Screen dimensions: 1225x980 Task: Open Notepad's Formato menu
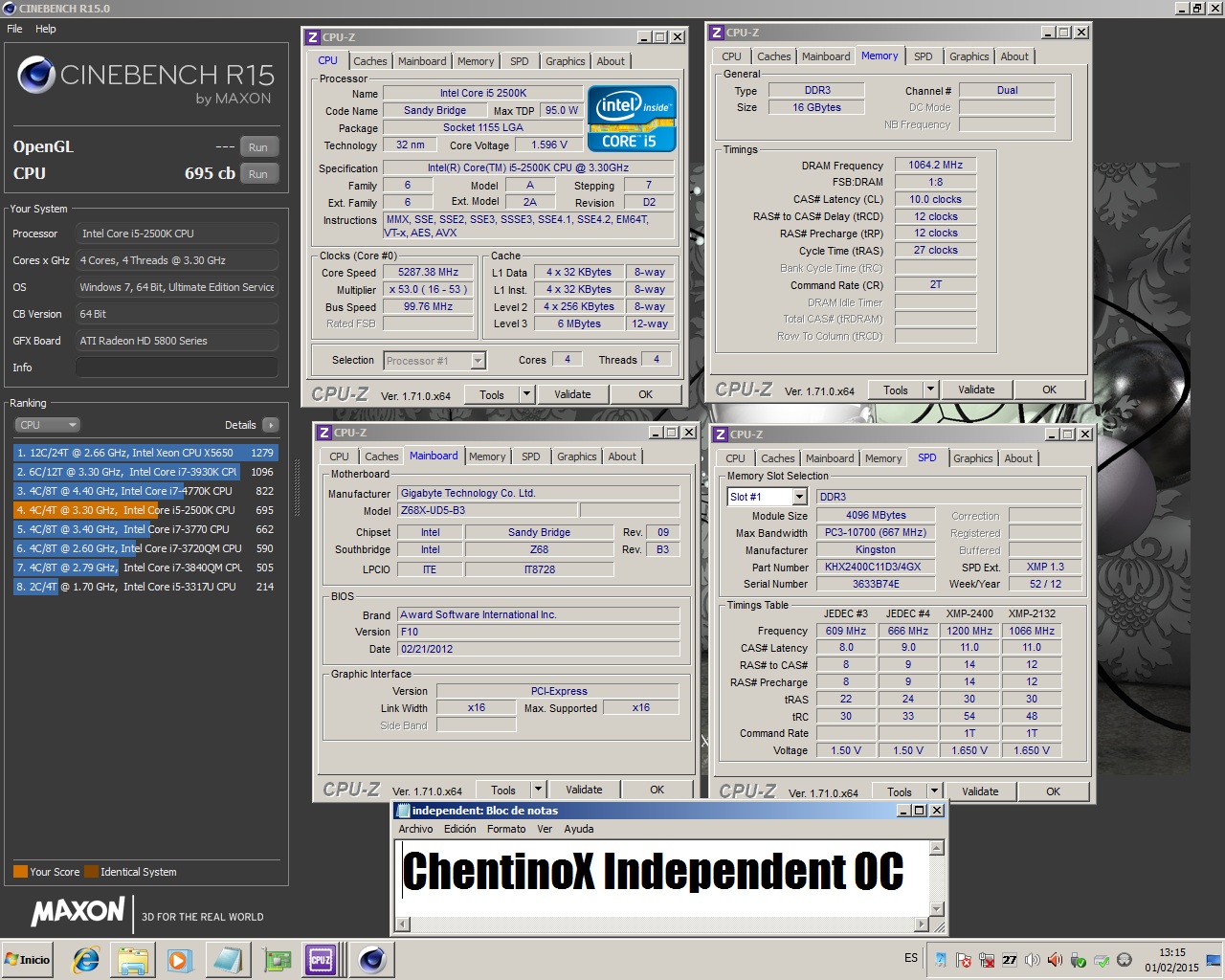[506, 829]
